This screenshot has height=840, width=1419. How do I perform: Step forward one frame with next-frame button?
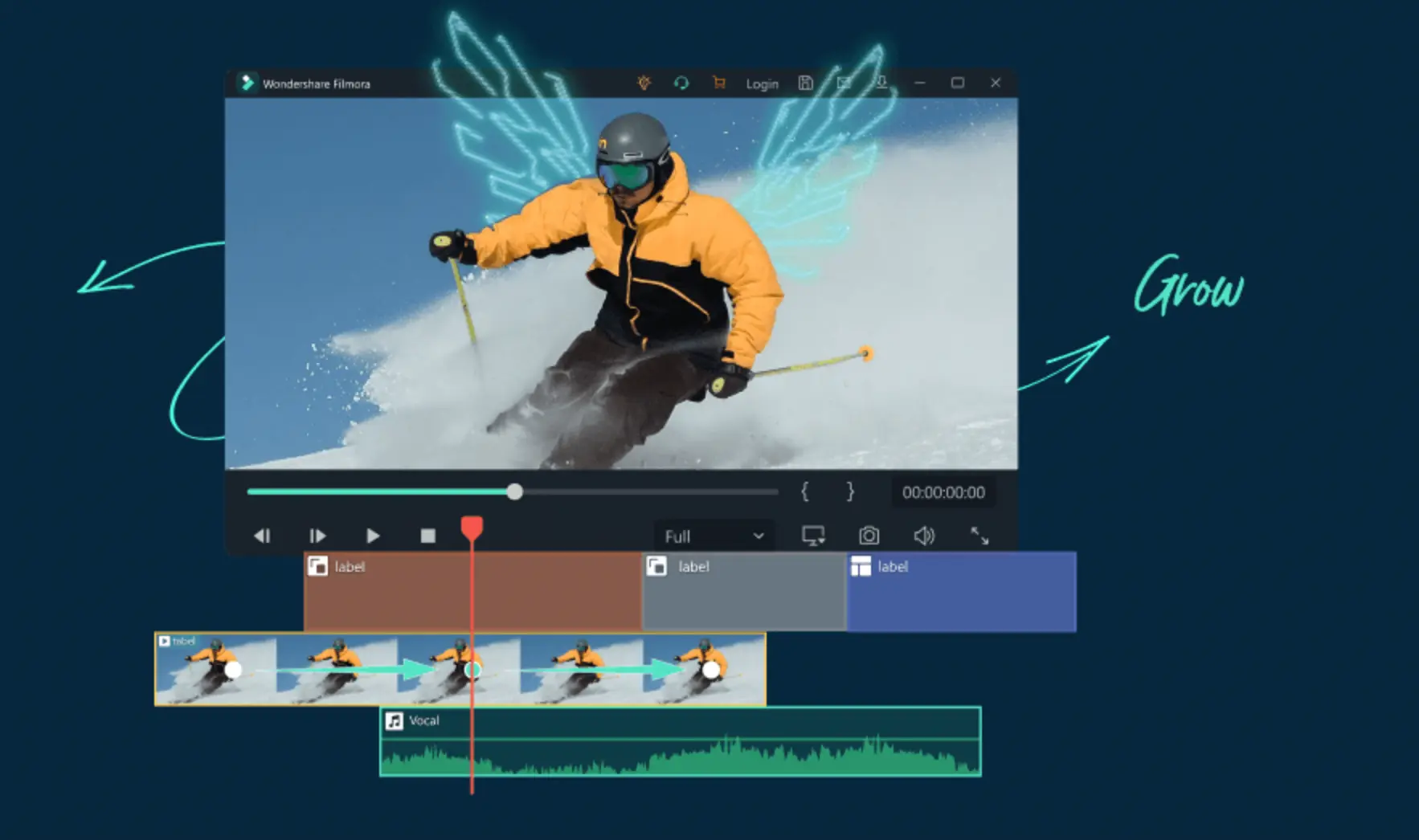(317, 536)
